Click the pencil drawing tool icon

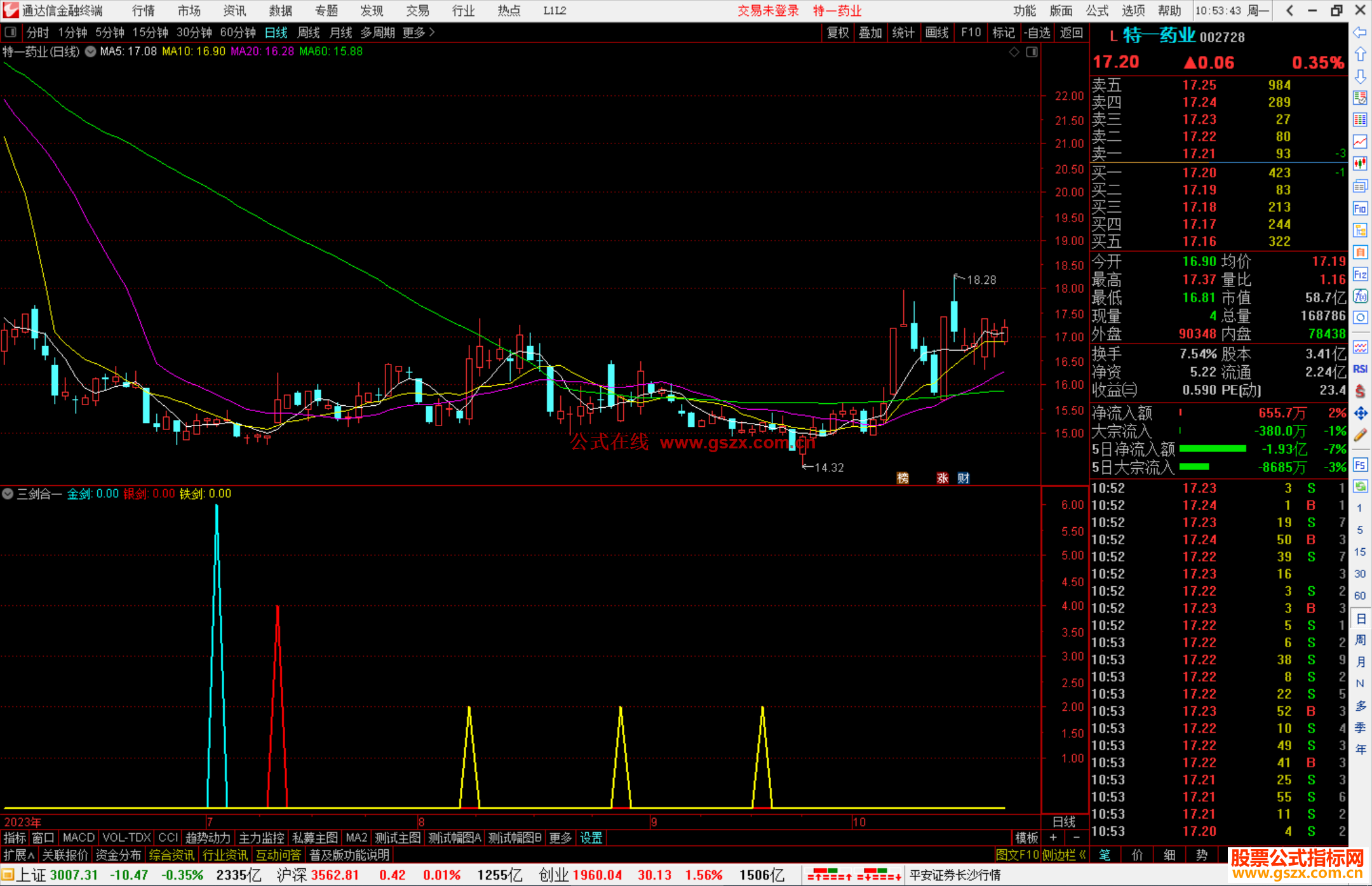(1360, 436)
